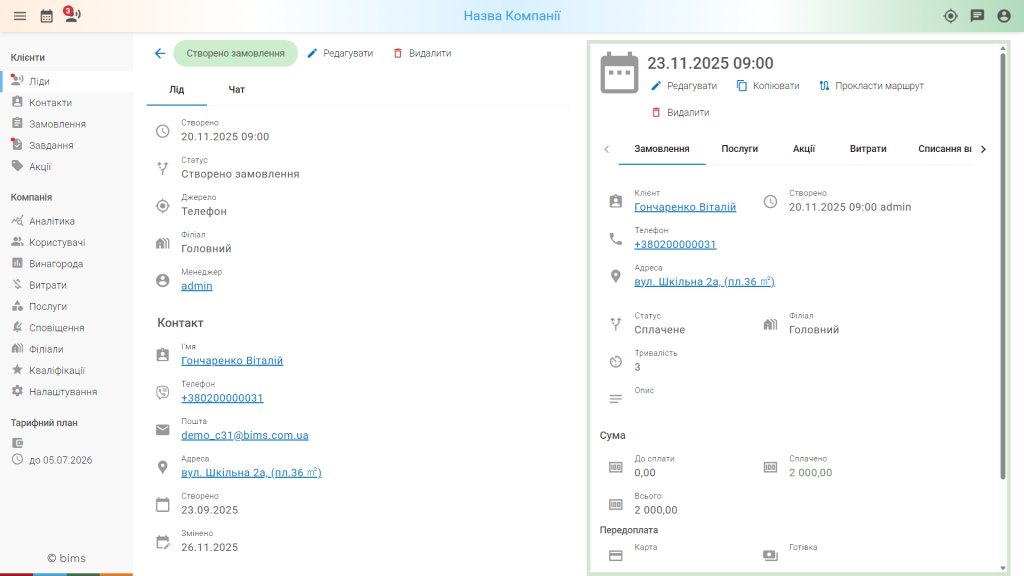This screenshot has width=1024, height=576.
Task: Open lead contact address вул. Шкільна 2а
Action: click(251, 472)
